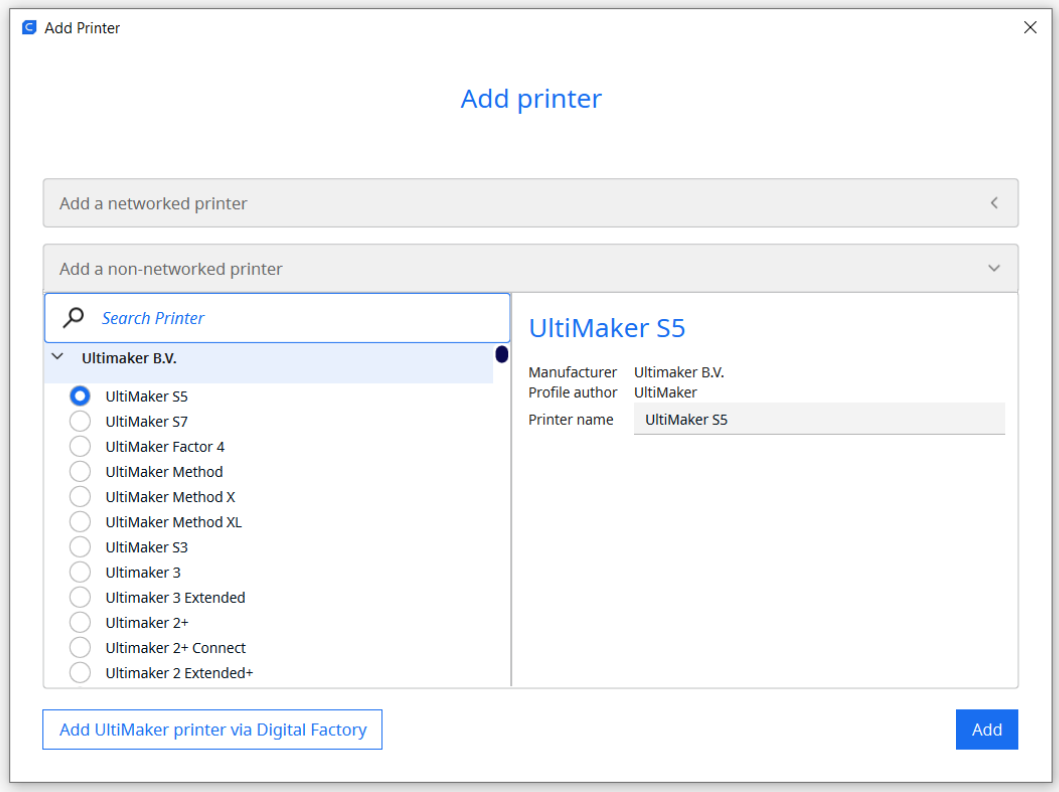Image resolution: width=1059 pixels, height=792 pixels.
Task: Select UltiMaker Factor 4 printer option
Action: coord(80,447)
